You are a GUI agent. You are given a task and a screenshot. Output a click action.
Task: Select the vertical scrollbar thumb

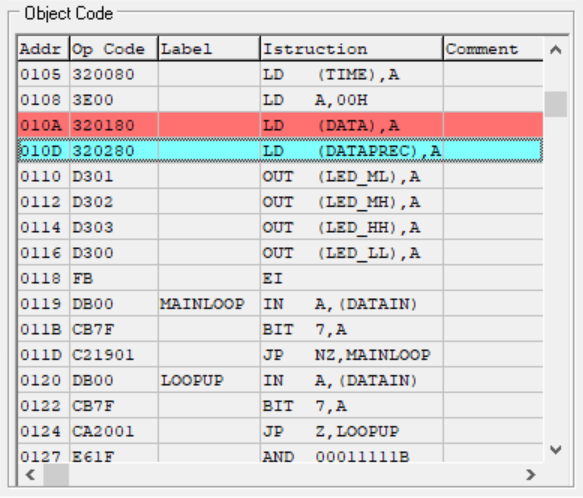coord(555,104)
